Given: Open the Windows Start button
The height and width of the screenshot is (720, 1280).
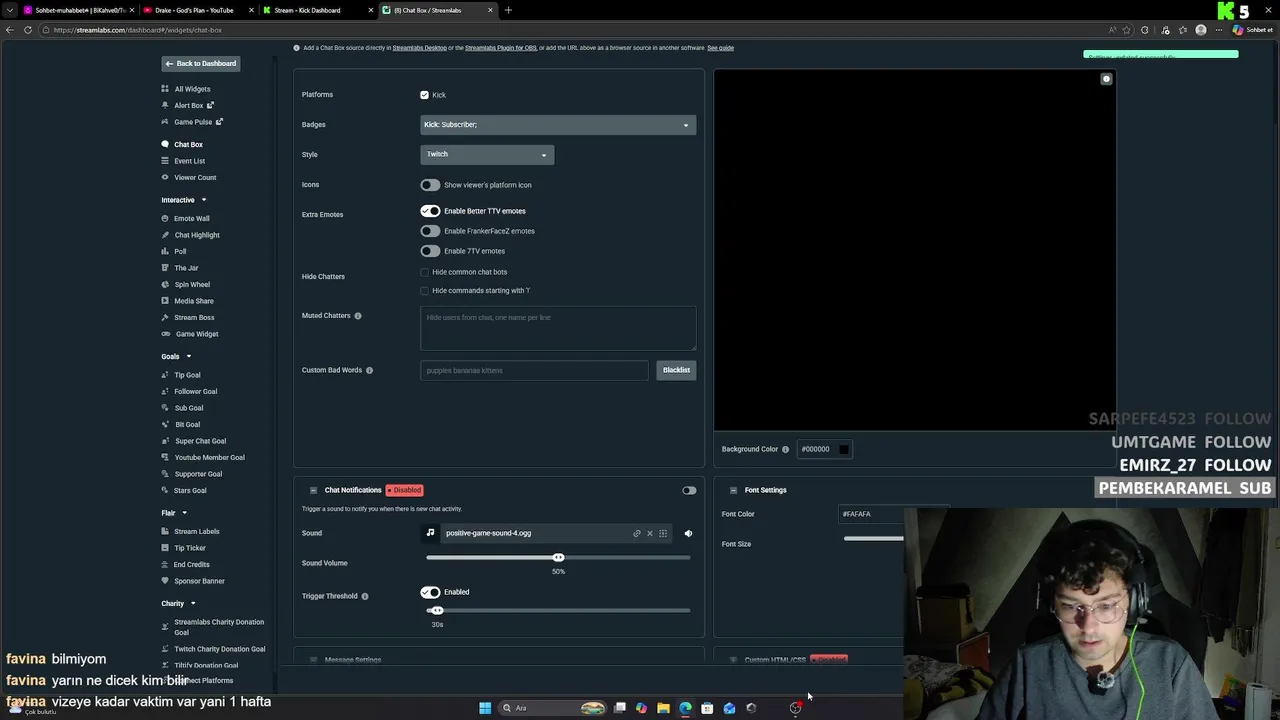Looking at the screenshot, I should pyautogui.click(x=485, y=708).
